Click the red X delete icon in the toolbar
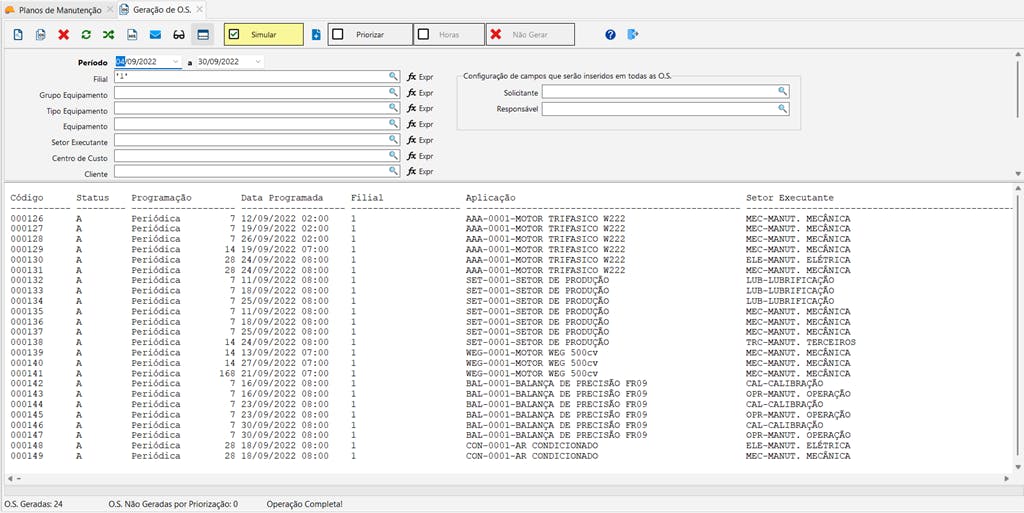The width and height of the screenshot is (1024, 513). pos(63,35)
